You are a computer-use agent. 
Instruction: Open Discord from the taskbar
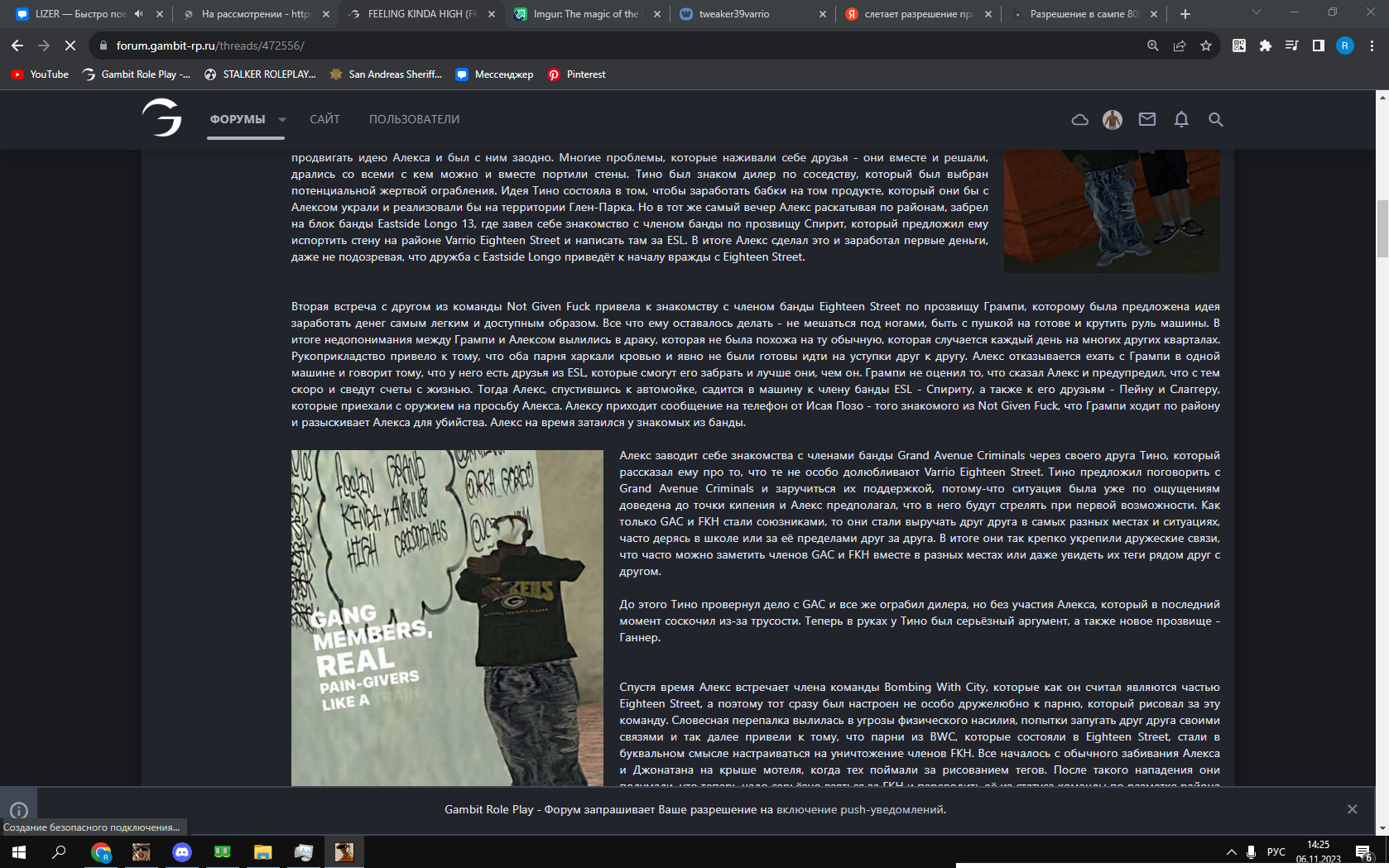181,851
